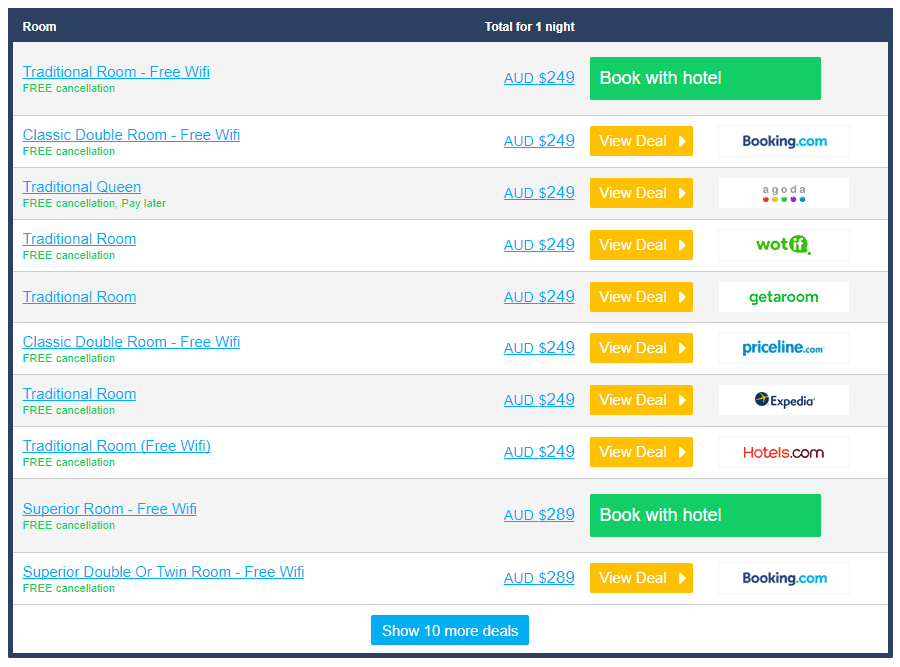
Task: Click the Hotels.com logo
Action: pyautogui.click(x=783, y=452)
